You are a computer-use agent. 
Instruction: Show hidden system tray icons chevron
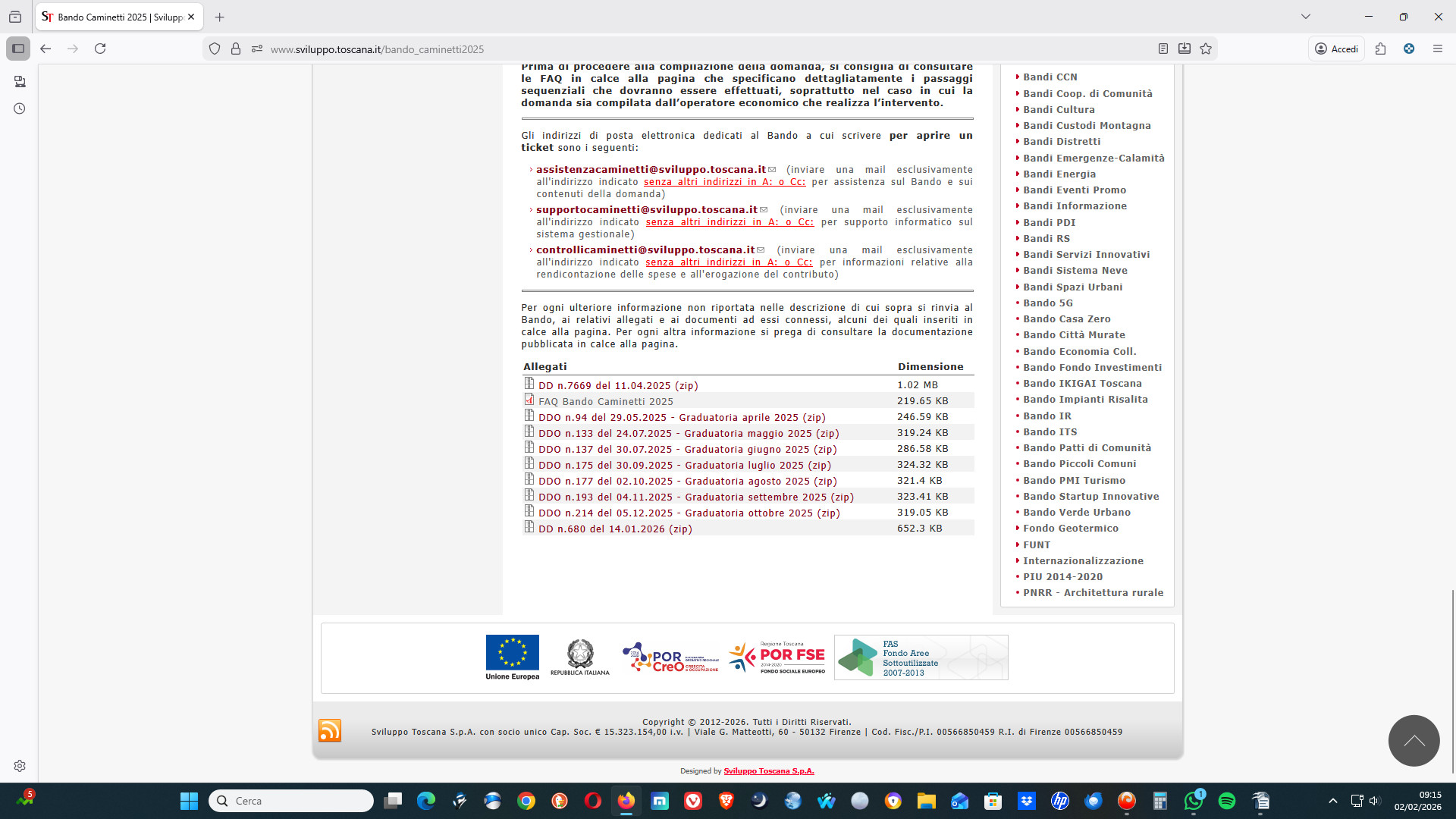click(x=1332, y=801)
